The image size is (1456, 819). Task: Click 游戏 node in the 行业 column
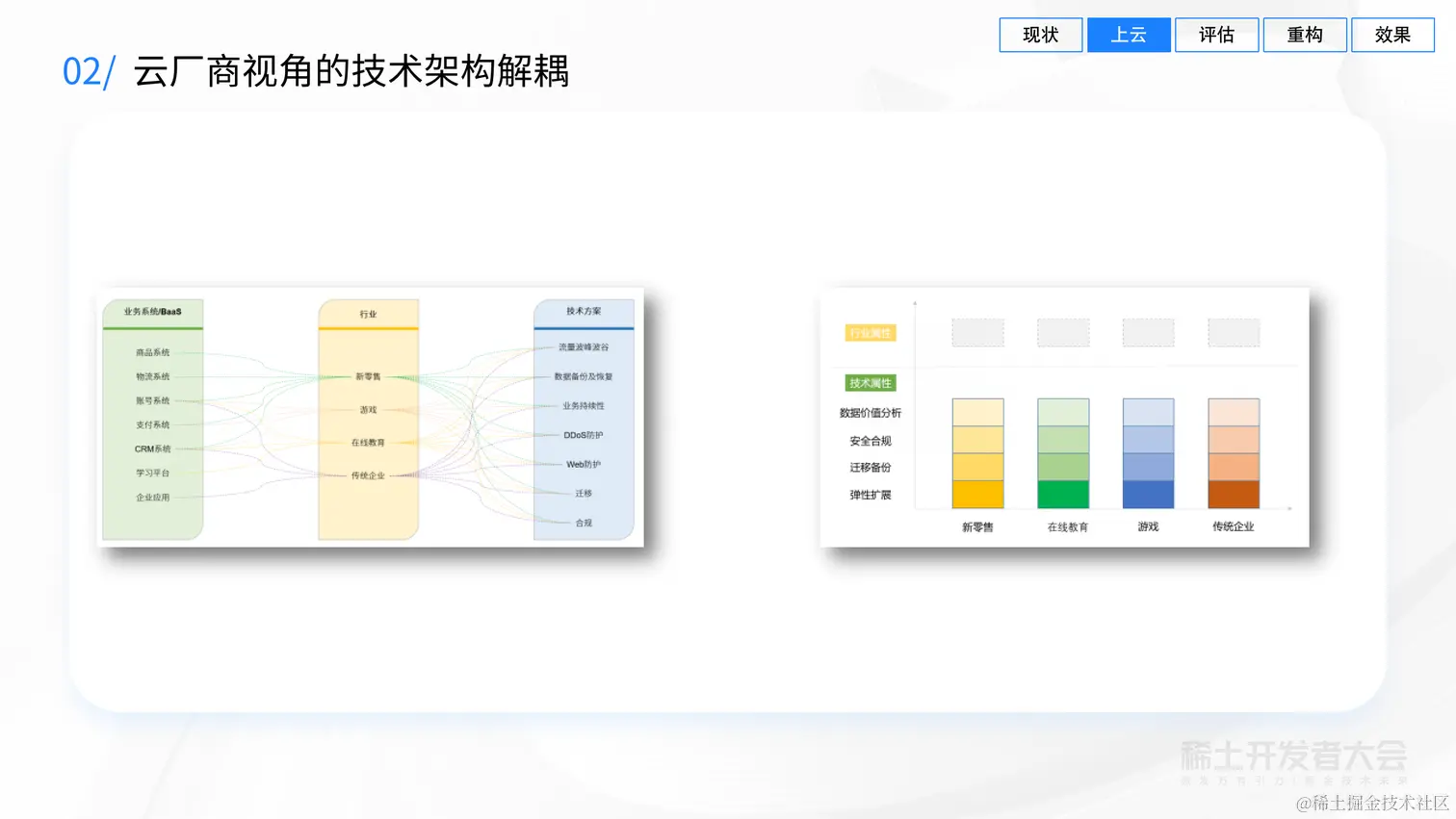coord(368,410)
